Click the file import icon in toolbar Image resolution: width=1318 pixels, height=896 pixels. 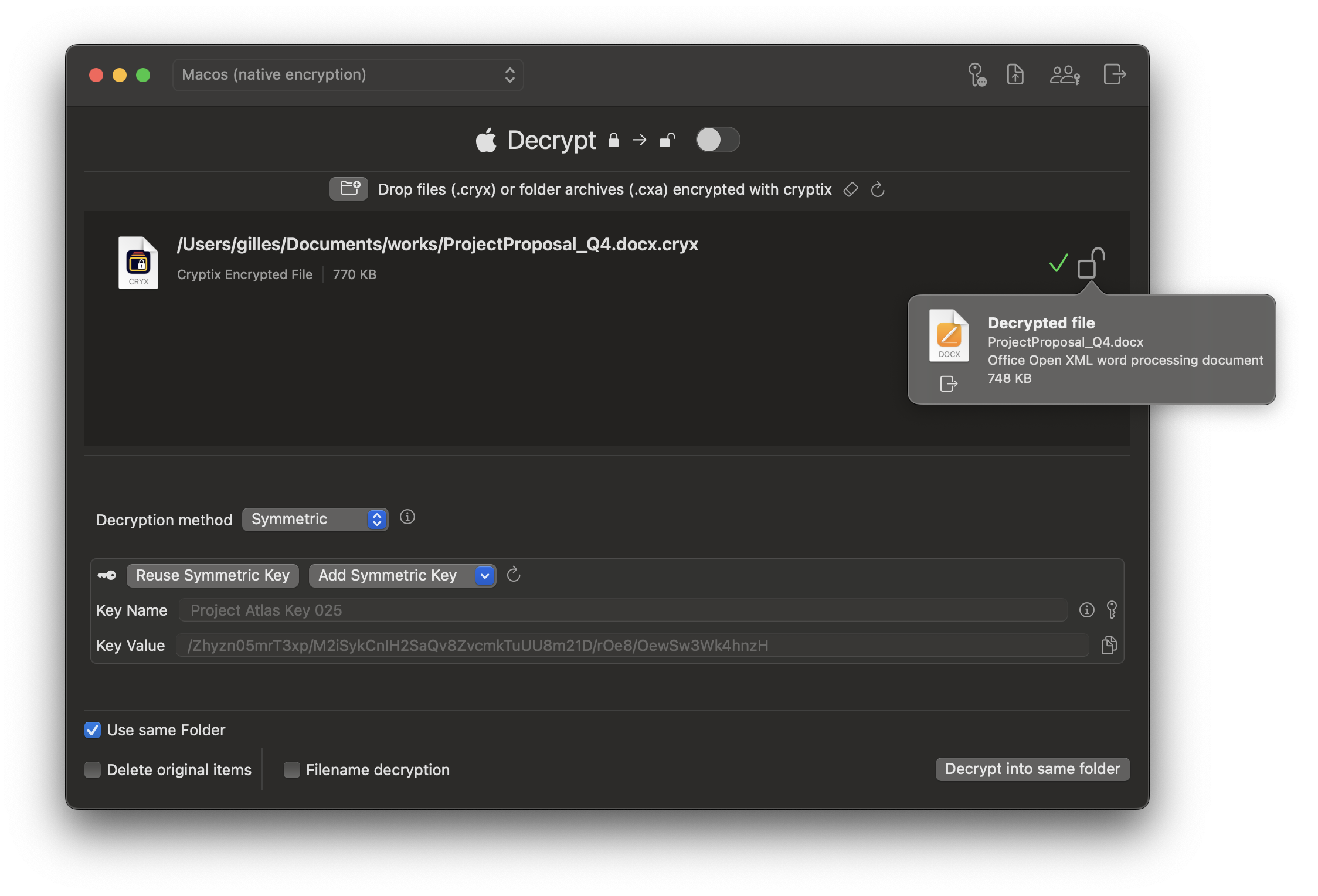1015,74
